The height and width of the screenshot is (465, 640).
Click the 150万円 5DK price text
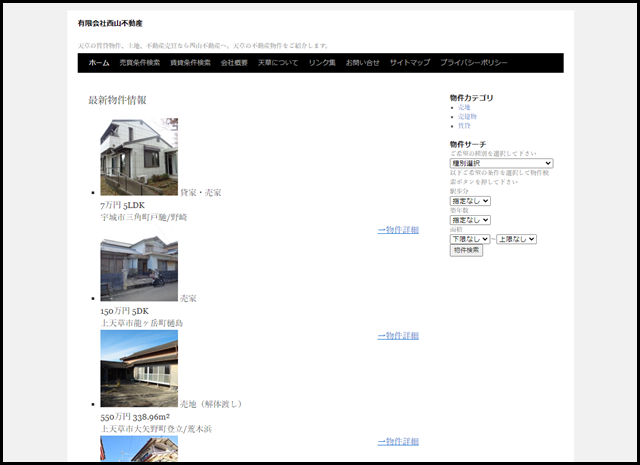point(124,311)
